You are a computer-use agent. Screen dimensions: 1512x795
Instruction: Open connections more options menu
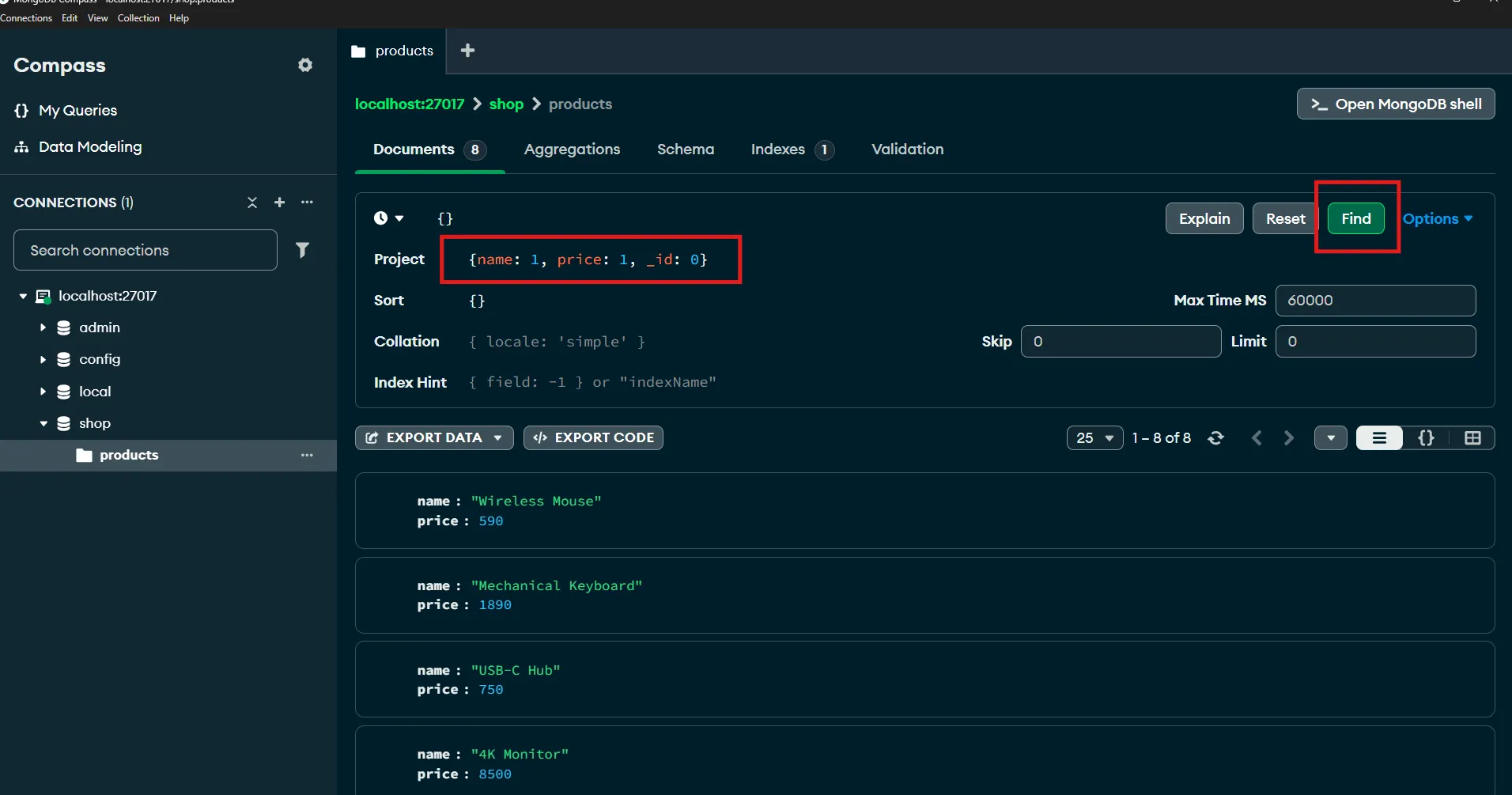[307, 203]
